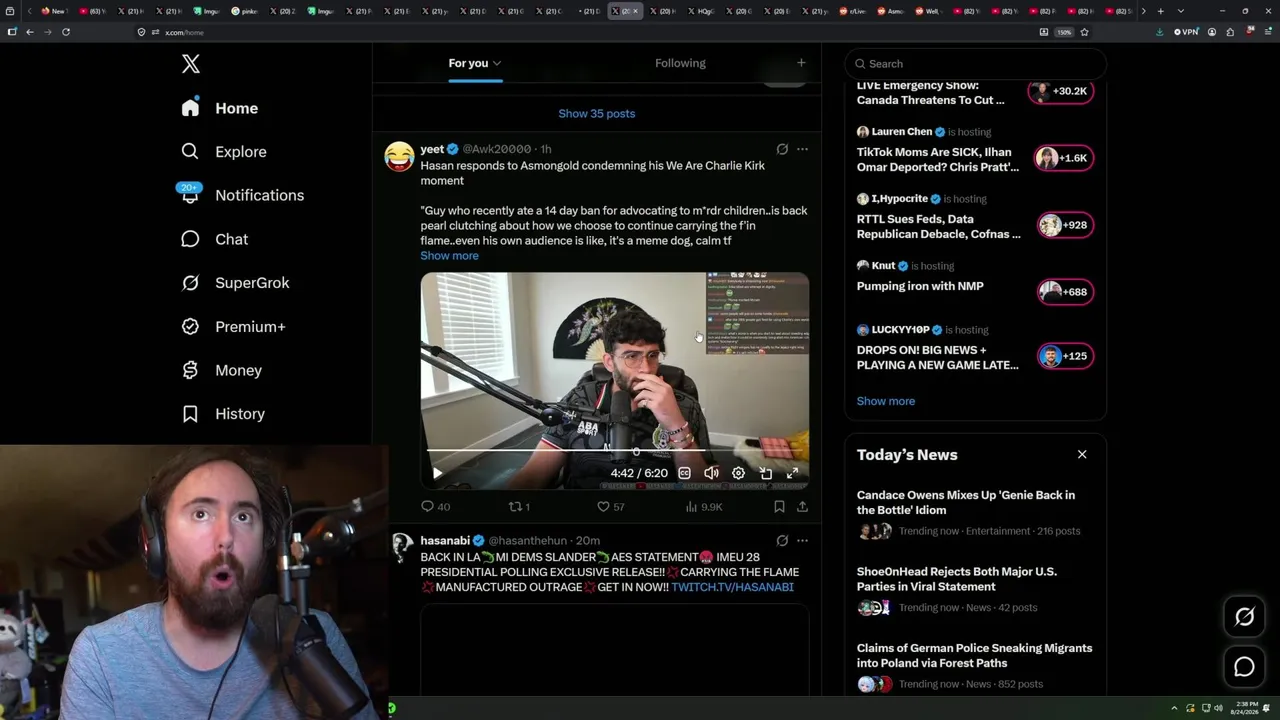Open the Candace Owens news story
Screen dimensions: 1280x720
click(975, 512)
